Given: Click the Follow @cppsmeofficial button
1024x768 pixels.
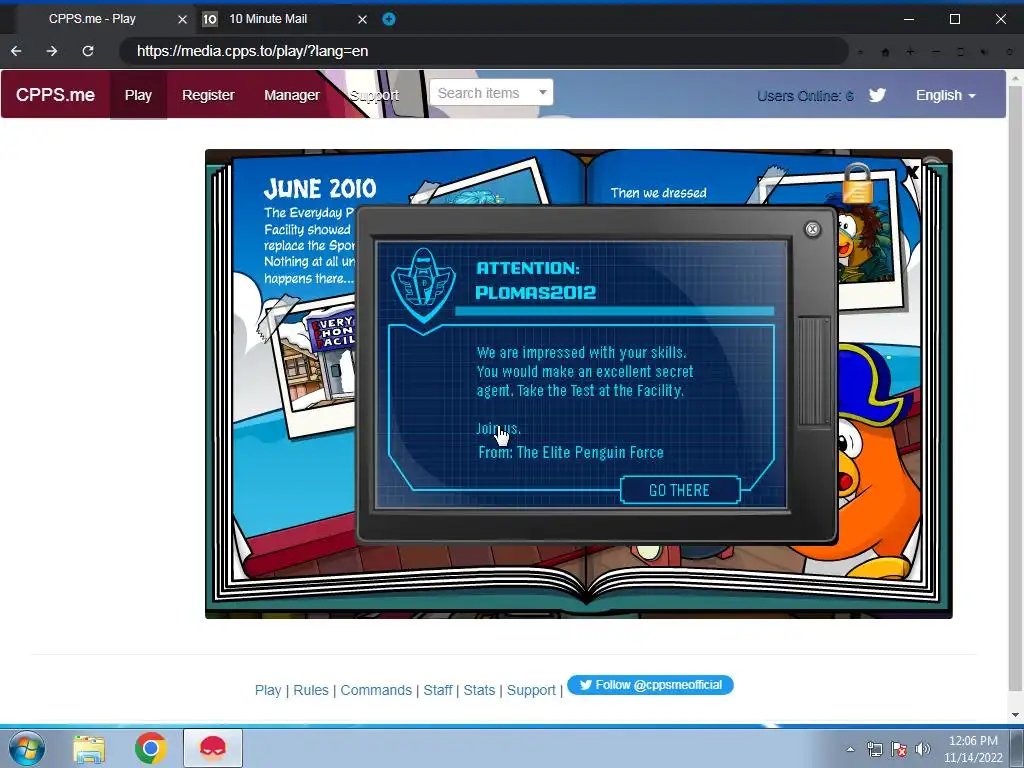Looking at the screenshot, I should coord(650,685).
